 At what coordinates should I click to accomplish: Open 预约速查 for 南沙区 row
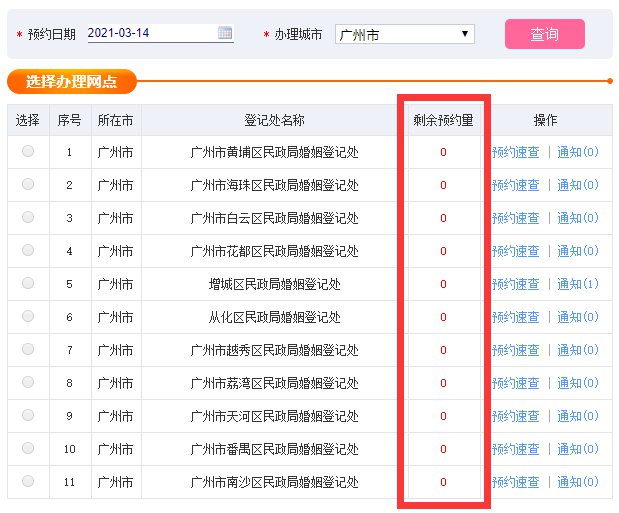click(516, 482)
